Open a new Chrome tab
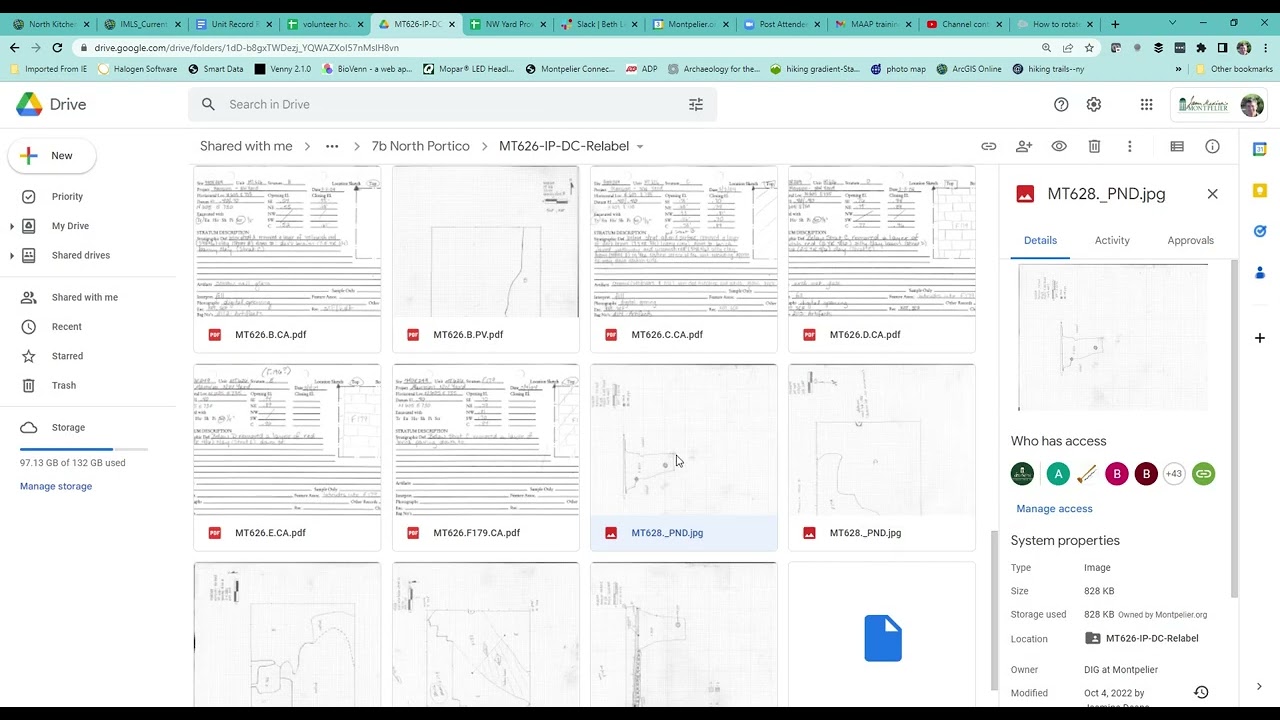The height and width of the screenshot is (720, 1280). pyautogui.click(x=1115, y=24)
